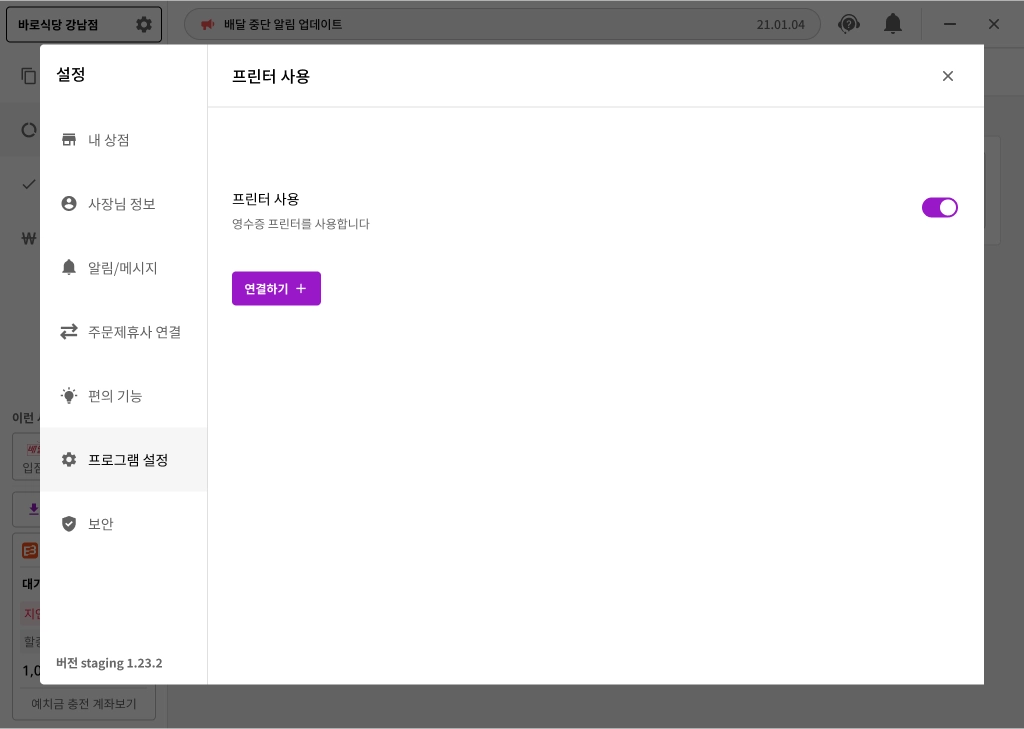The height and width of the screenshot is (729, 1024).
Task: Click the 버전 staging 1.23.2 text
Action: (109, 663)
